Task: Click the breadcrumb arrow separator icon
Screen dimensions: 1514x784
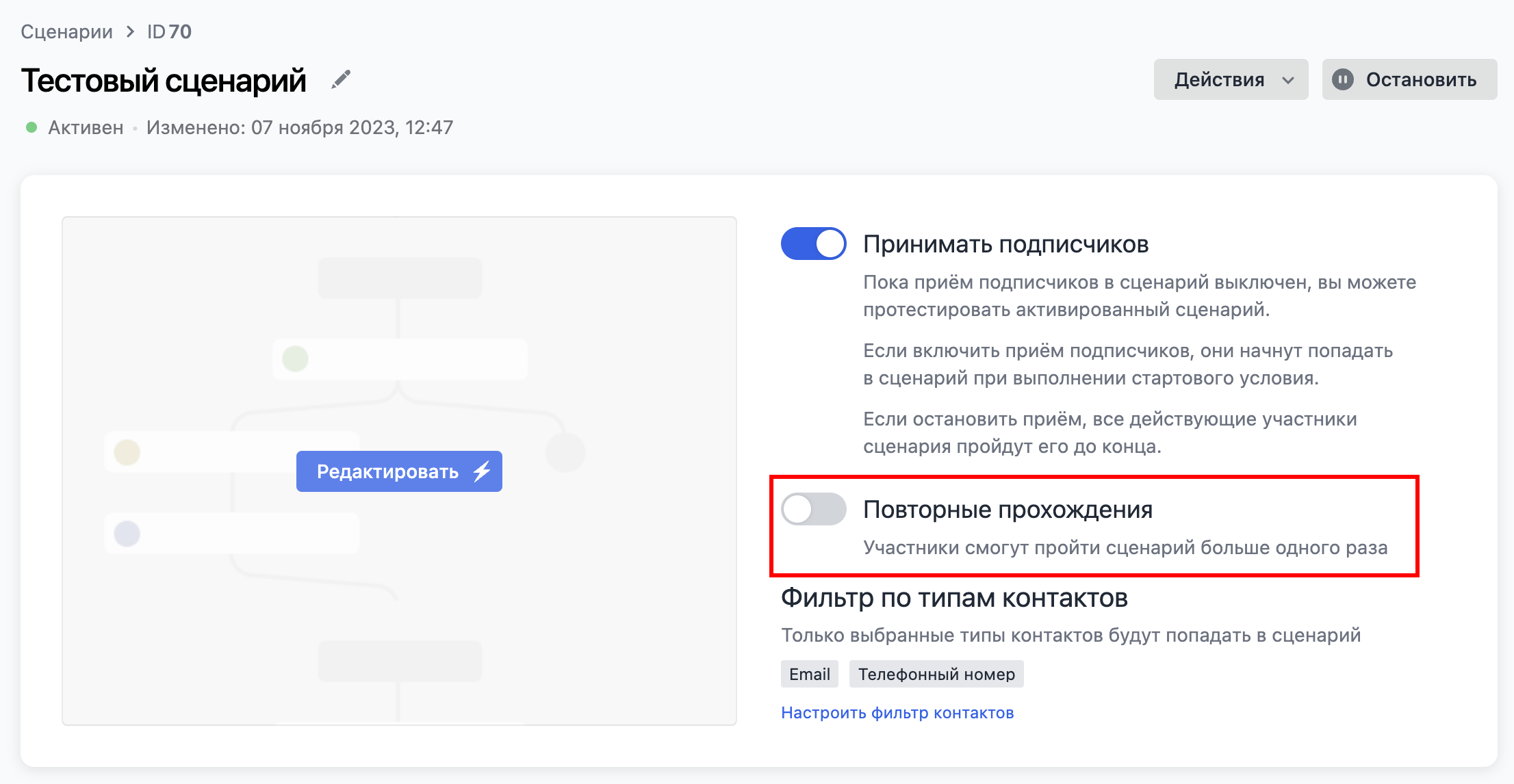Action: pos(130,31)
